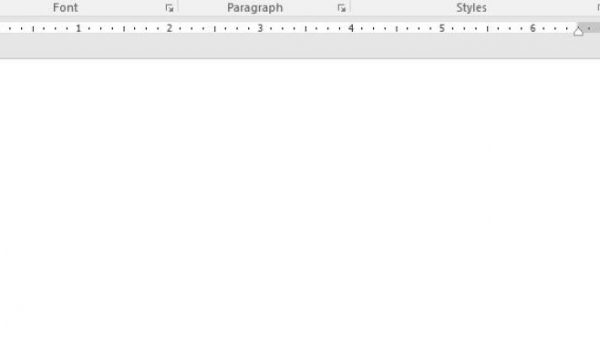Click the Styles group label

471,8
